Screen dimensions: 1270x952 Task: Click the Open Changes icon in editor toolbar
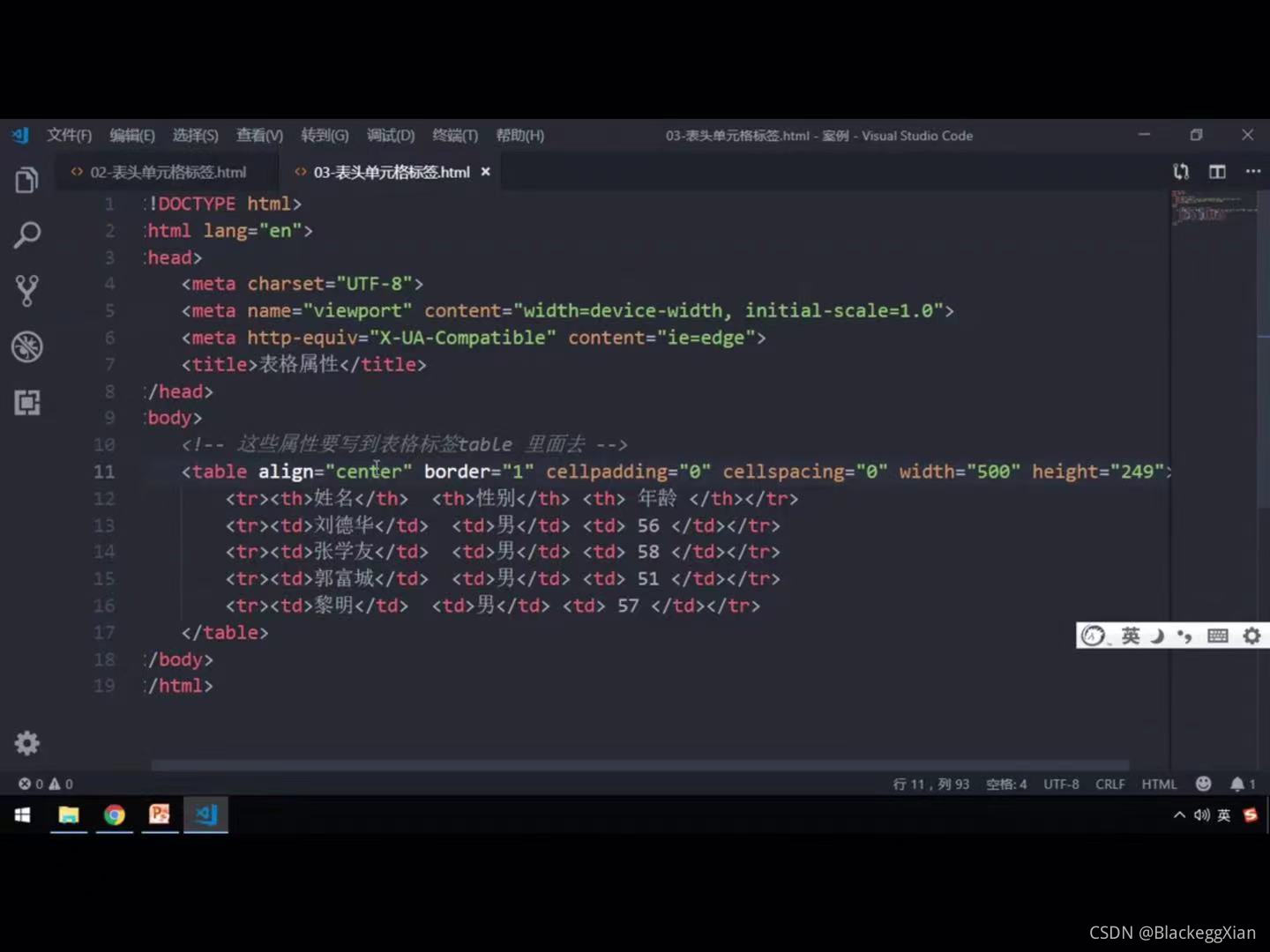coord(1181,172)
